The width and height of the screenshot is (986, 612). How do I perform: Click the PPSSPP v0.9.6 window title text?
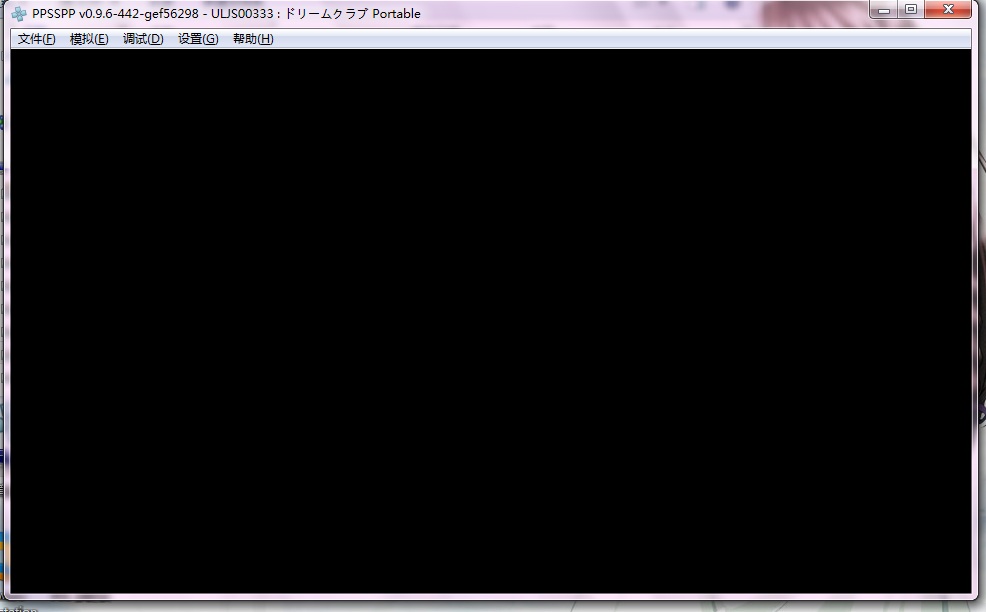click(x=116, y=14)
